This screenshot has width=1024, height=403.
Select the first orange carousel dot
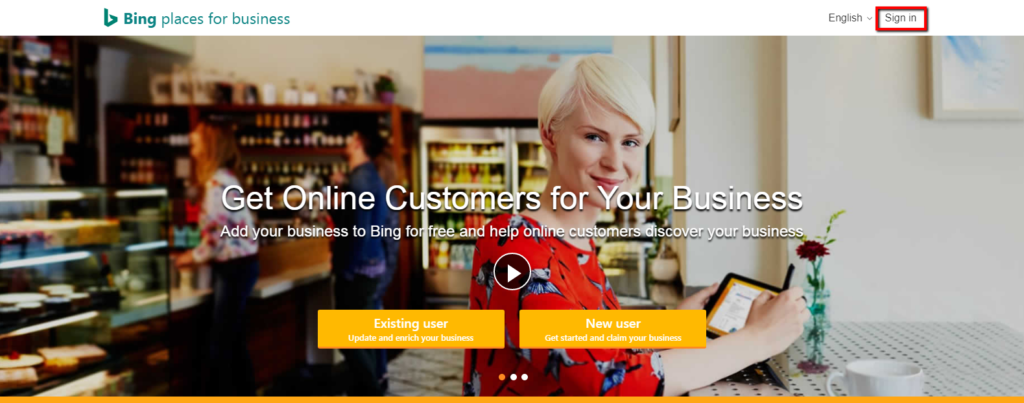pyautogui.click(x=502, y=377)
